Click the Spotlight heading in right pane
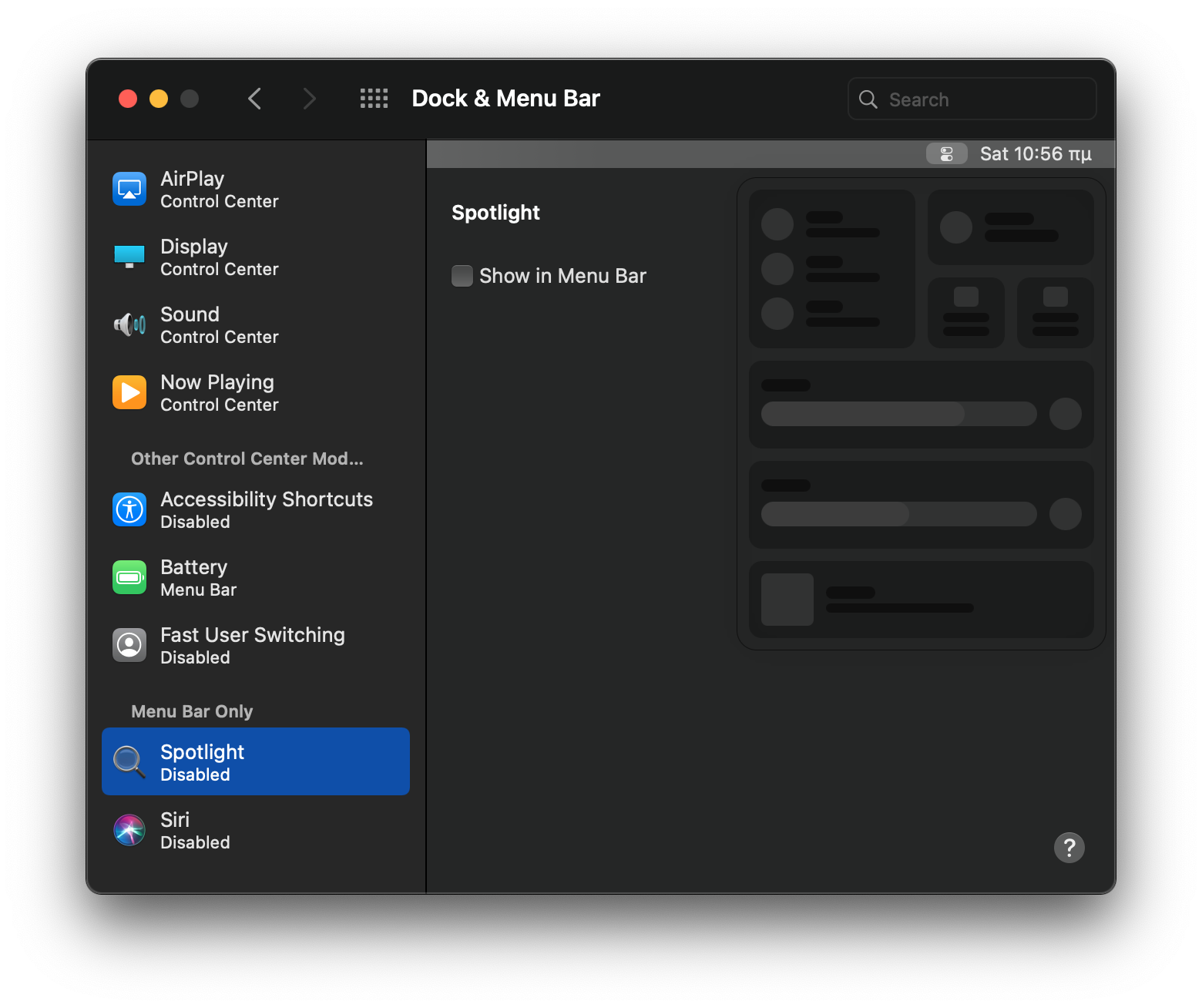Screen dimensions: 1202x1008 [x=496, y=213]
